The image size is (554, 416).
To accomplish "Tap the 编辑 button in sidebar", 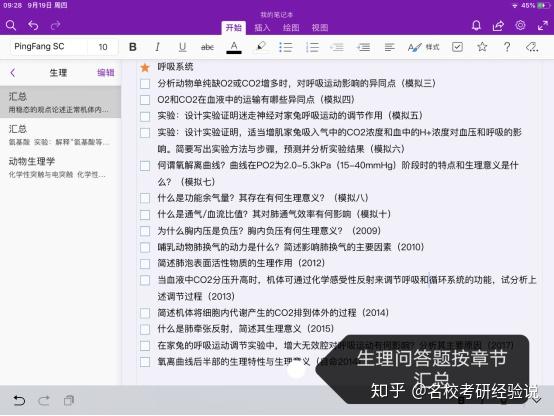I will [106, 73].
